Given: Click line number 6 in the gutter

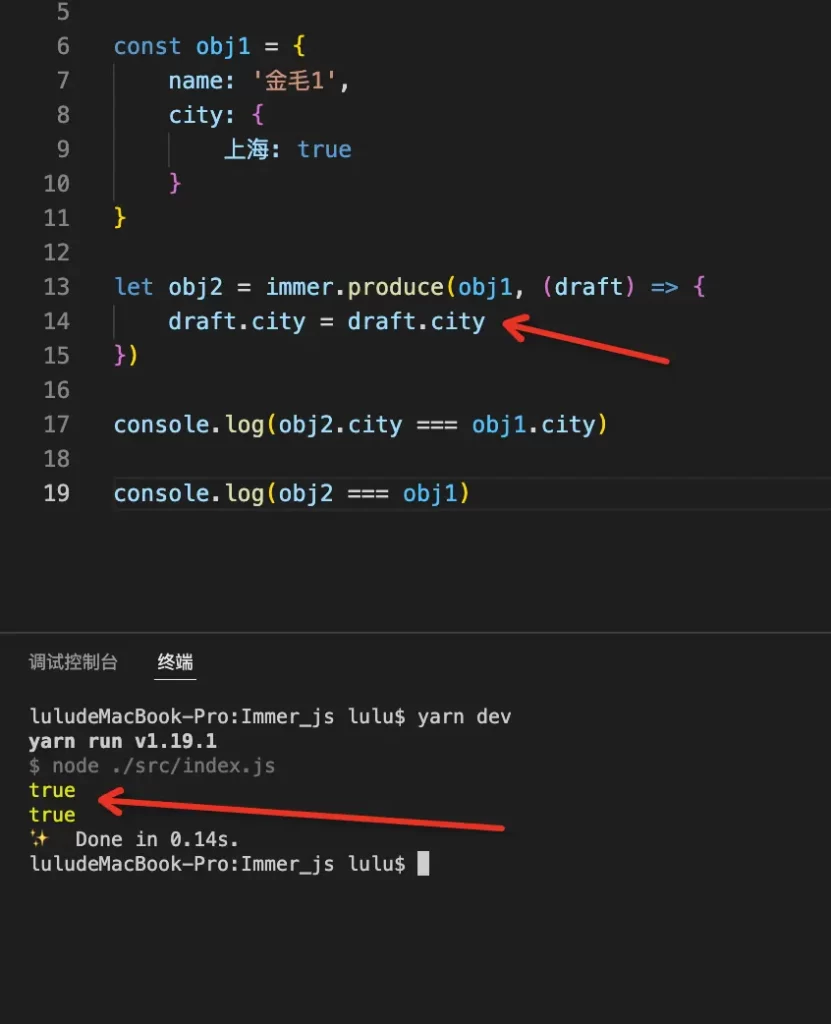Looking at the screenshot, I should coord(63,46).
